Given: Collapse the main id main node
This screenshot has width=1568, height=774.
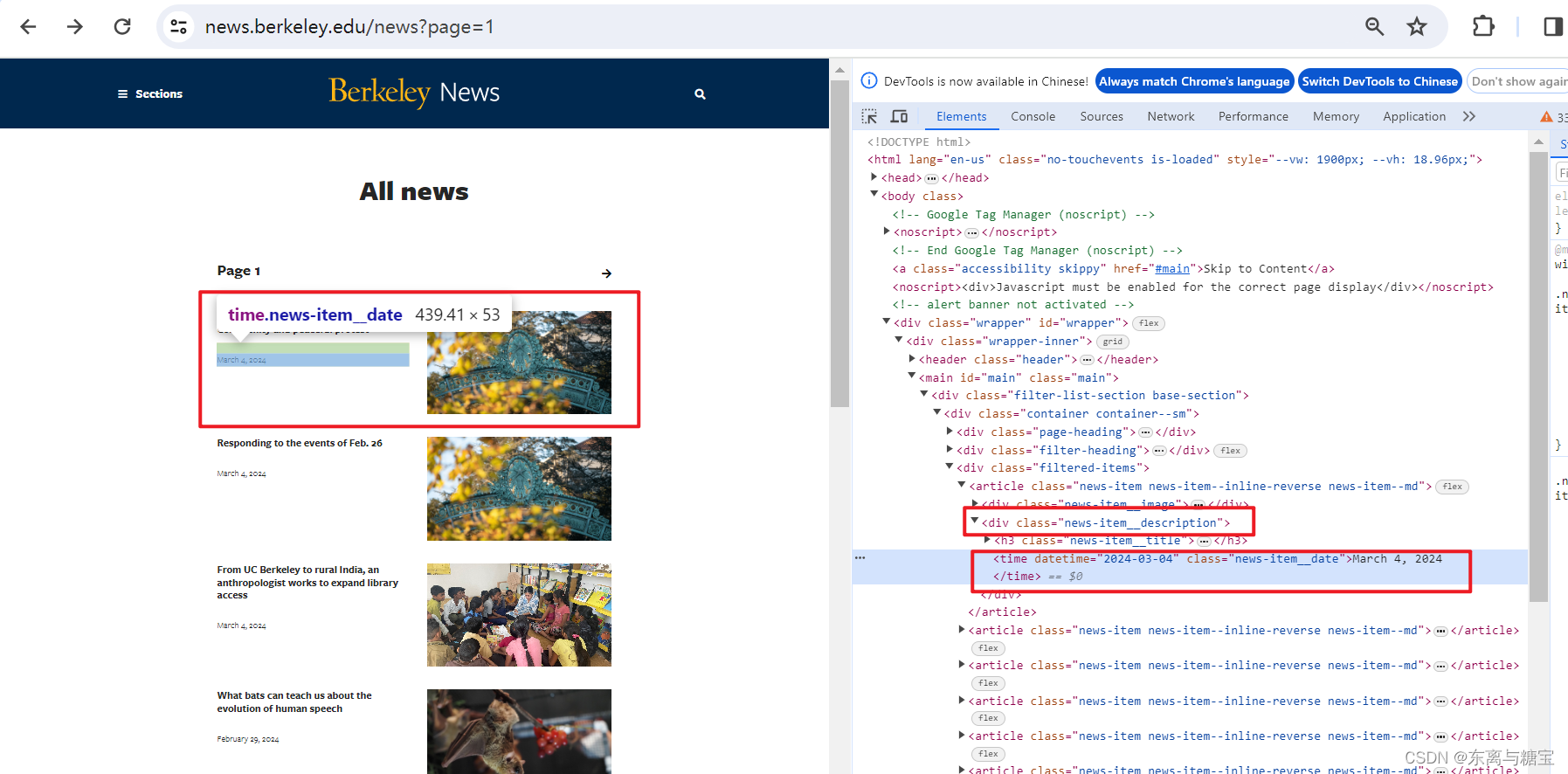Looking at the screenshot, I should click(912, 377).
